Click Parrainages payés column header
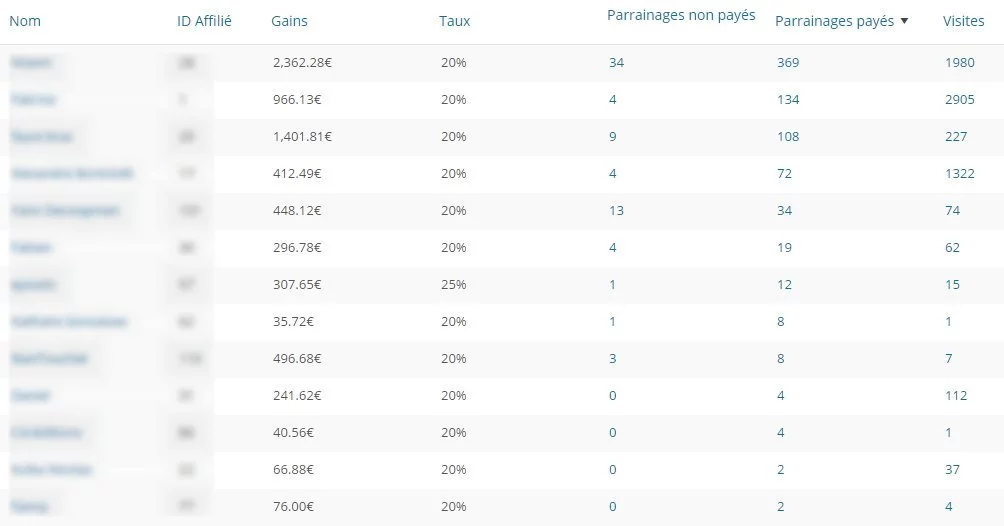Viewport: 1004px width, 526px height. point(834,21)
